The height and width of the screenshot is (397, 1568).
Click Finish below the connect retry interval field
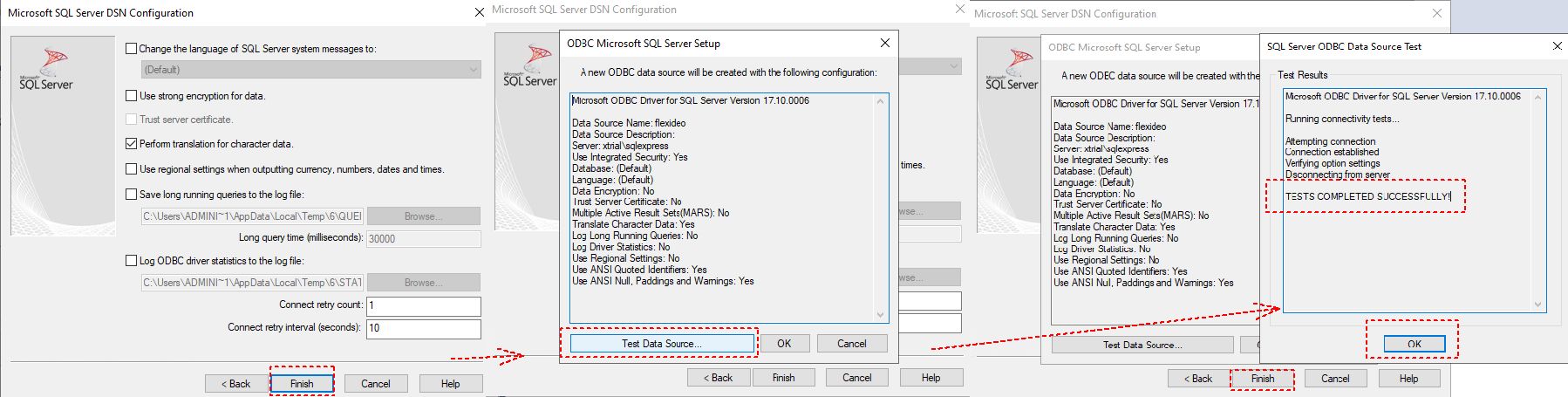302,384
